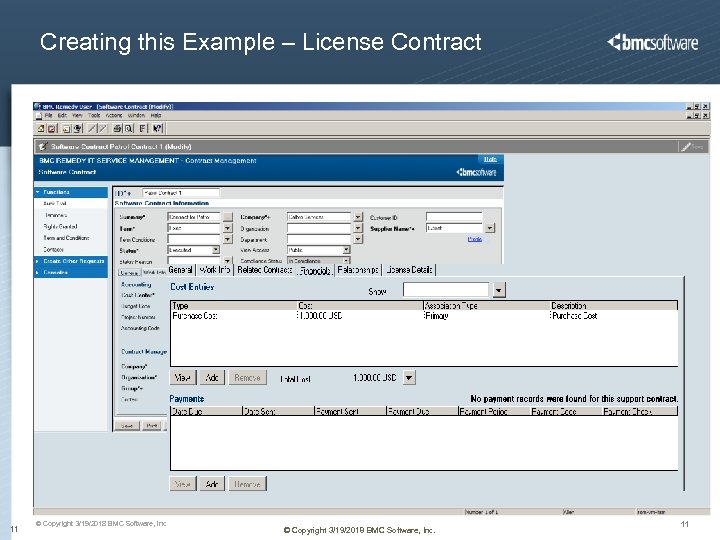Click Remove under the Cost Entries table
The image size is (720, 540).
248,378
